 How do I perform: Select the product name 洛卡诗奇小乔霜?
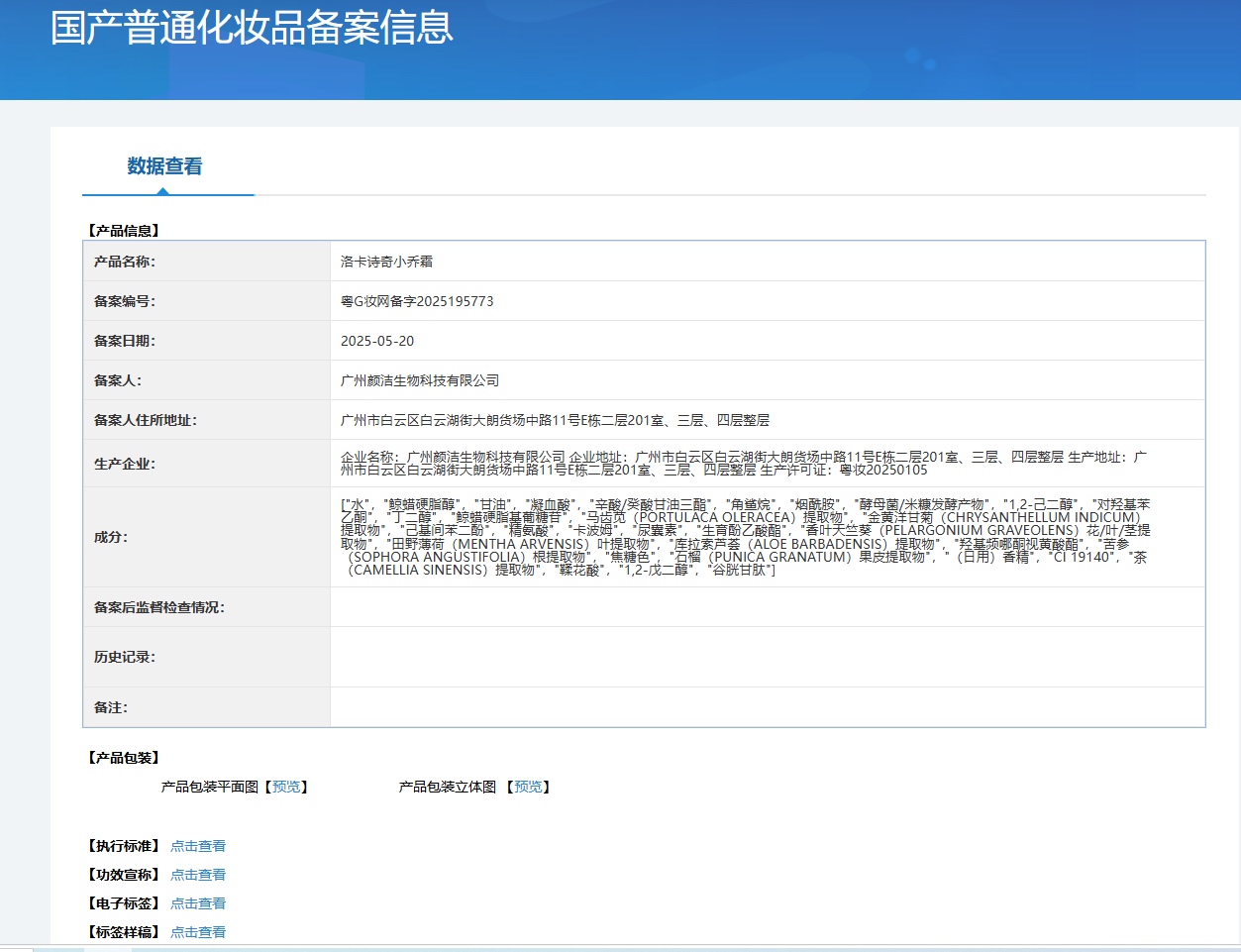pyautogui.click(x=387, y=262)
